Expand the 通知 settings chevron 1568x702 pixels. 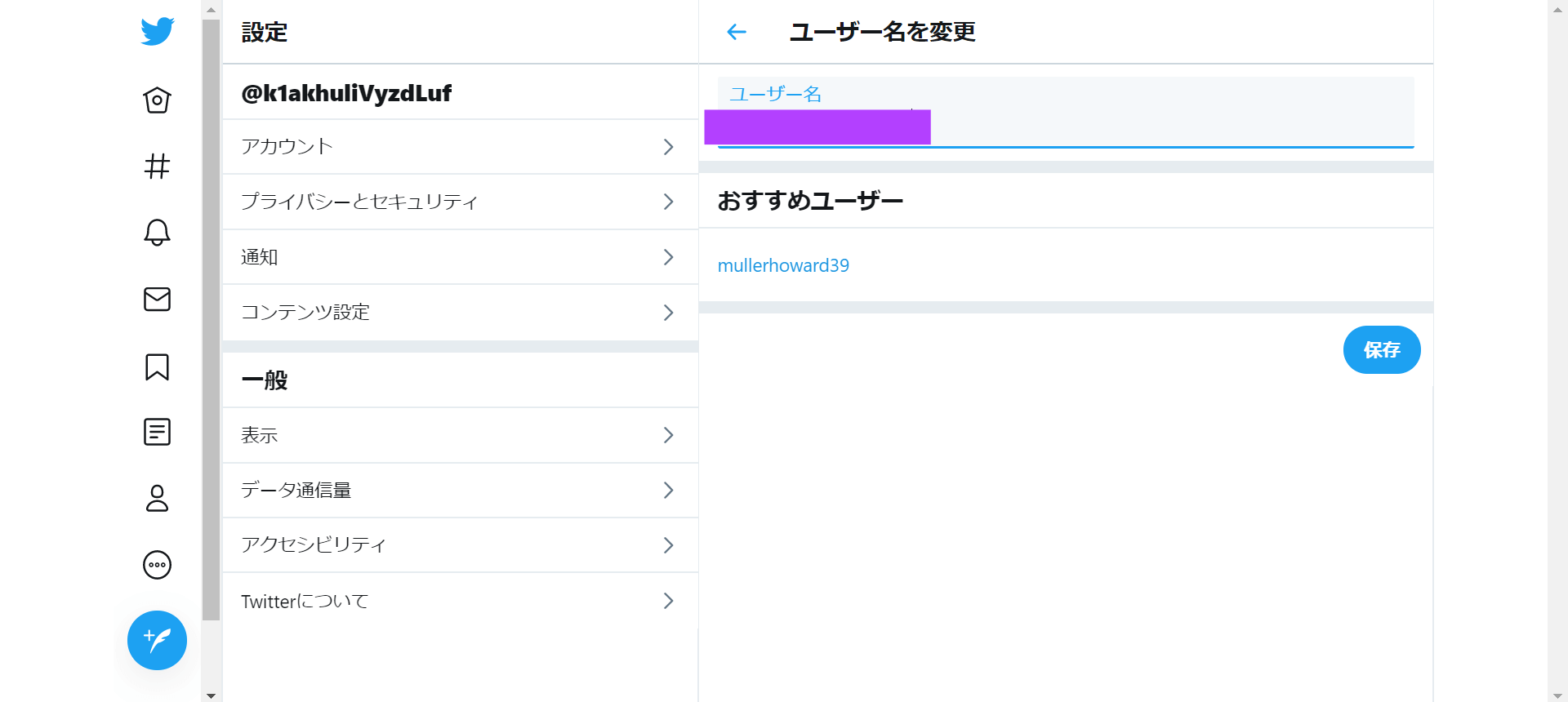pos(668,257)
